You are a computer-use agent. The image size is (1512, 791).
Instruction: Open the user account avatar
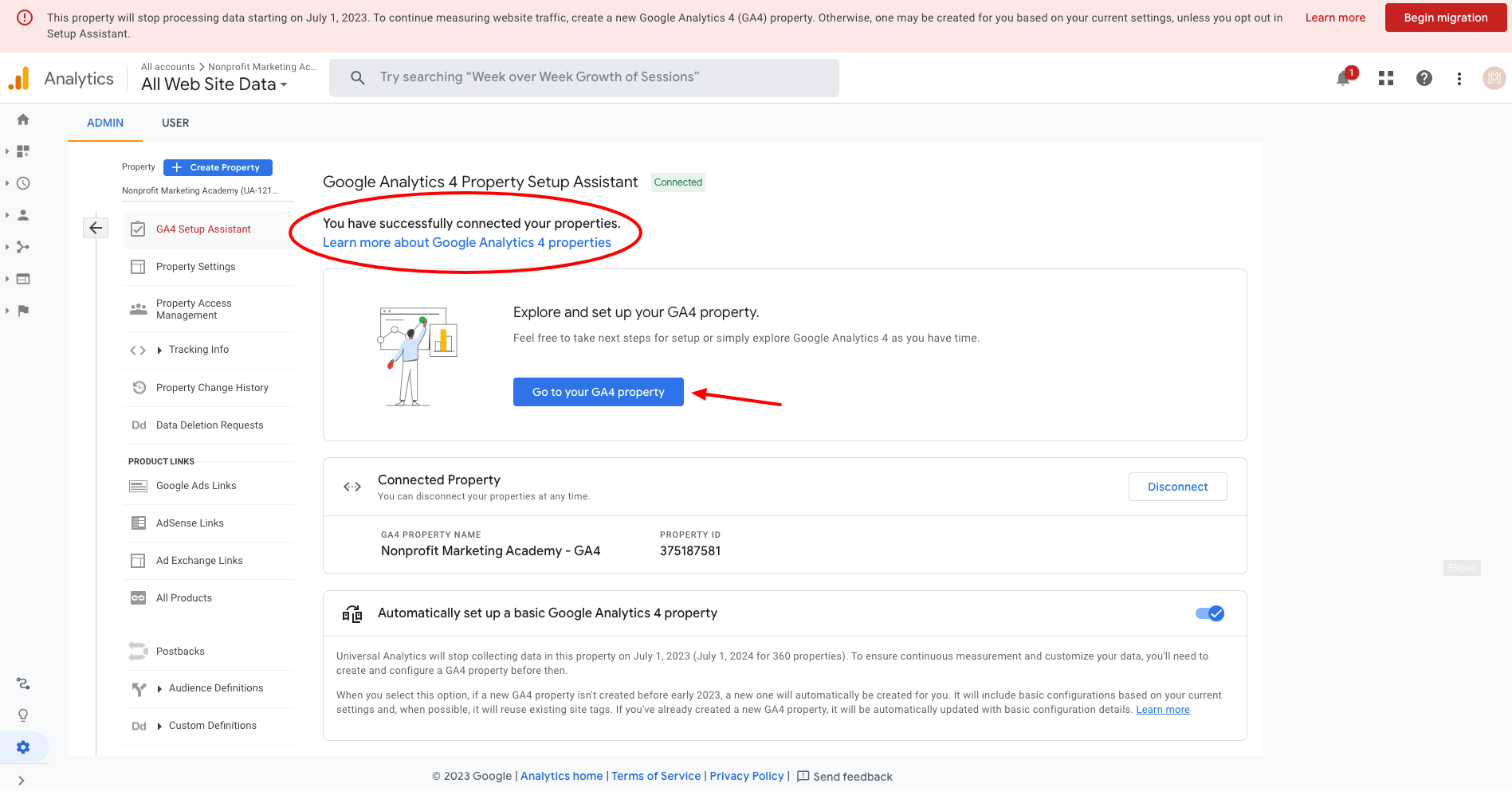point(1494,78)
